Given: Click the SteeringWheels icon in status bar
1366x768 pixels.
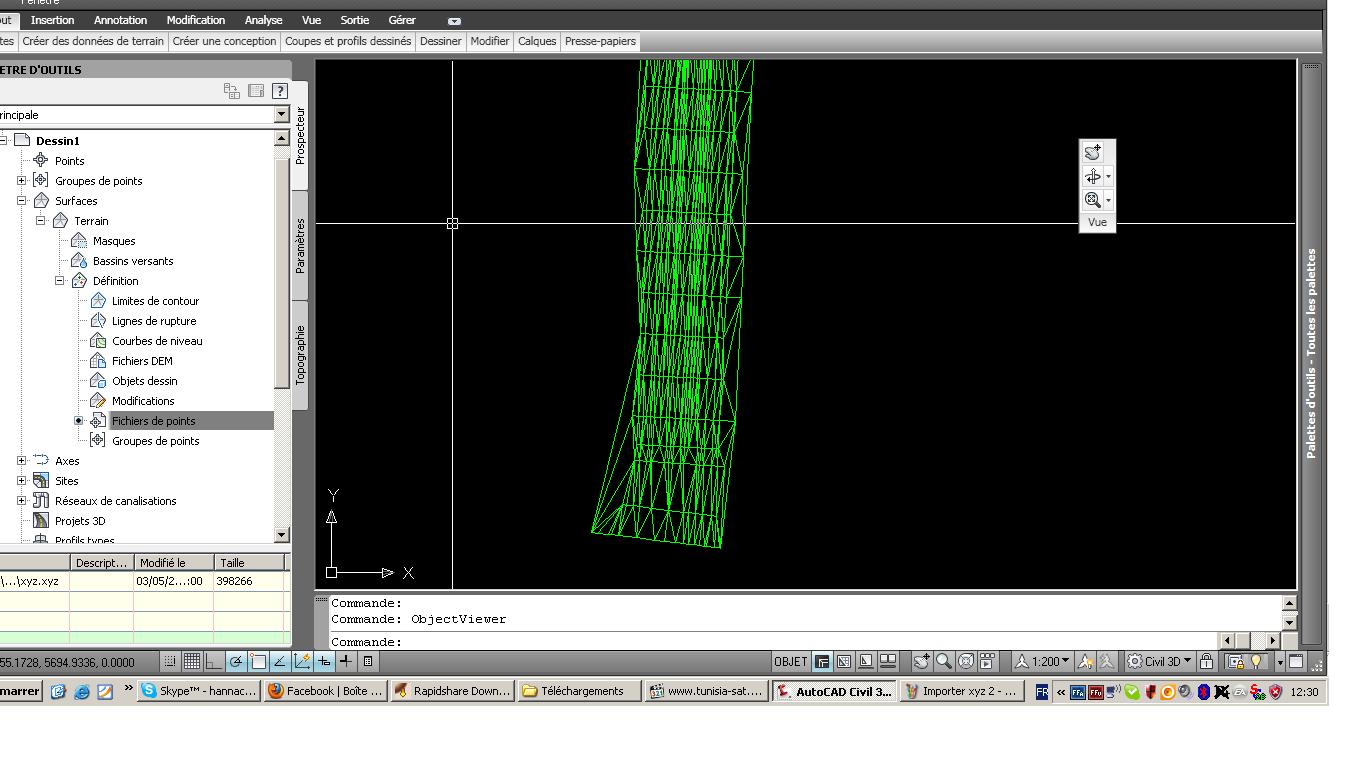Looking at the screenshot, I should click(x=966, y=661).
